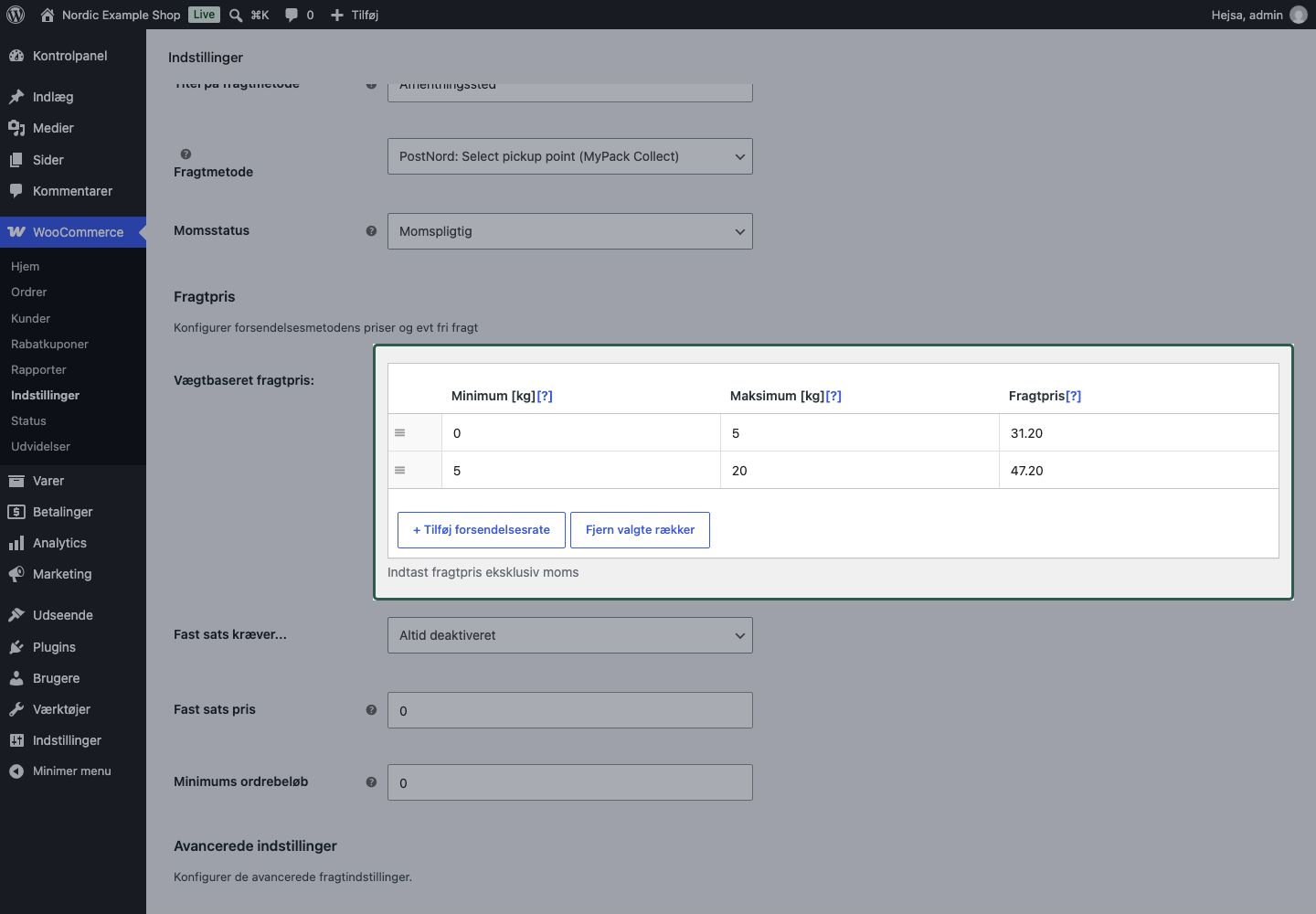Click the Fast sats pris input field
This screenshot has height=914, width=1316.
coord(570,710)
